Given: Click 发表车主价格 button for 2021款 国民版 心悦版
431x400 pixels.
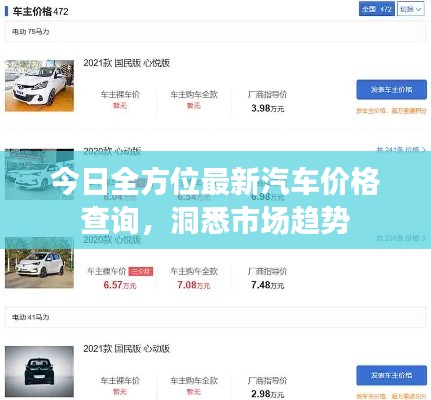Looking at the screenshot, I should pos(391,89).
